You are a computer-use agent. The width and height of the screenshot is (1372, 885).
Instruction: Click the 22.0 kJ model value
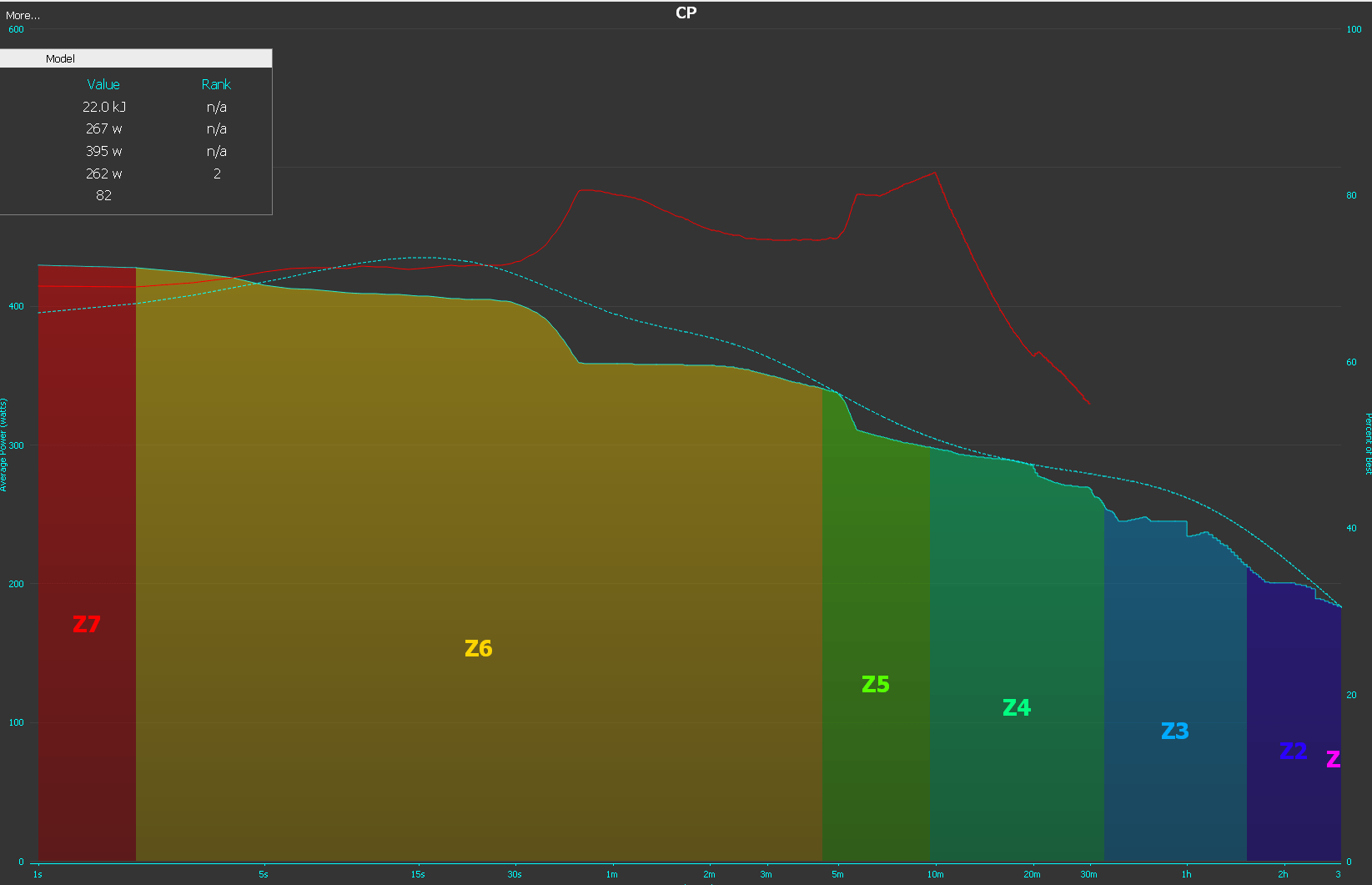pyautogui.click(x=102, y=107)
